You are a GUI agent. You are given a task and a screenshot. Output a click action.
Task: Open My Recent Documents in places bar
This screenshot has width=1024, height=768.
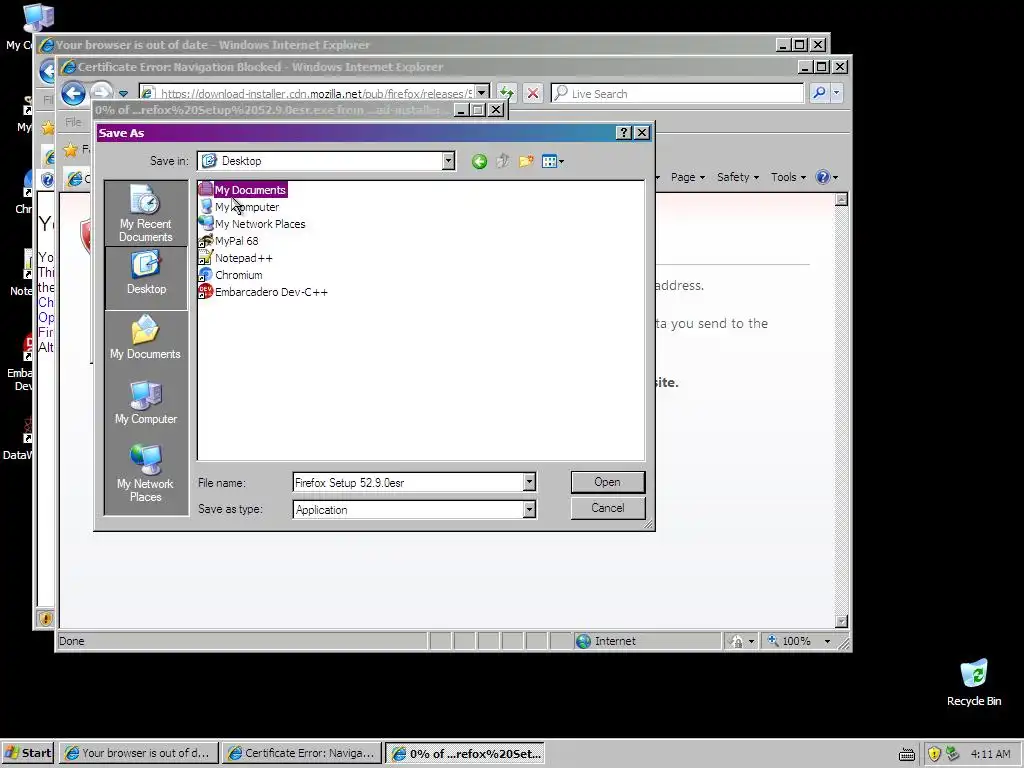point(146,214)
